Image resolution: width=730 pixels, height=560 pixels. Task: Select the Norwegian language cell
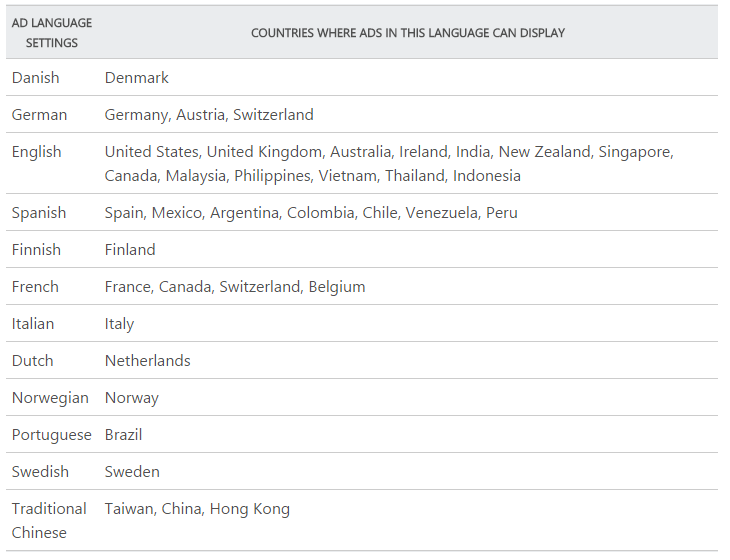[x=50, y=398]
